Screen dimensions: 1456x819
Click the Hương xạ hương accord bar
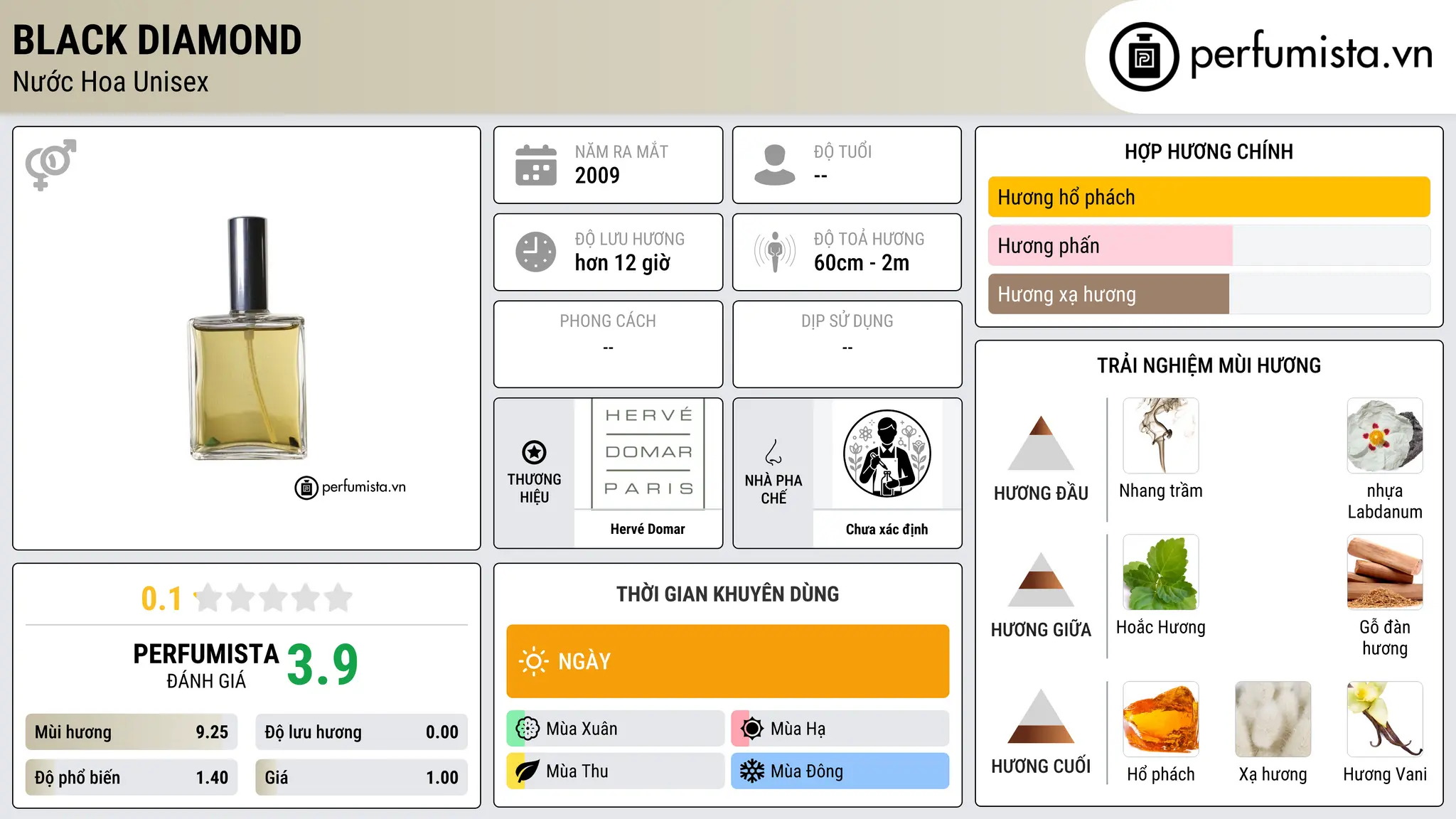1209,294
